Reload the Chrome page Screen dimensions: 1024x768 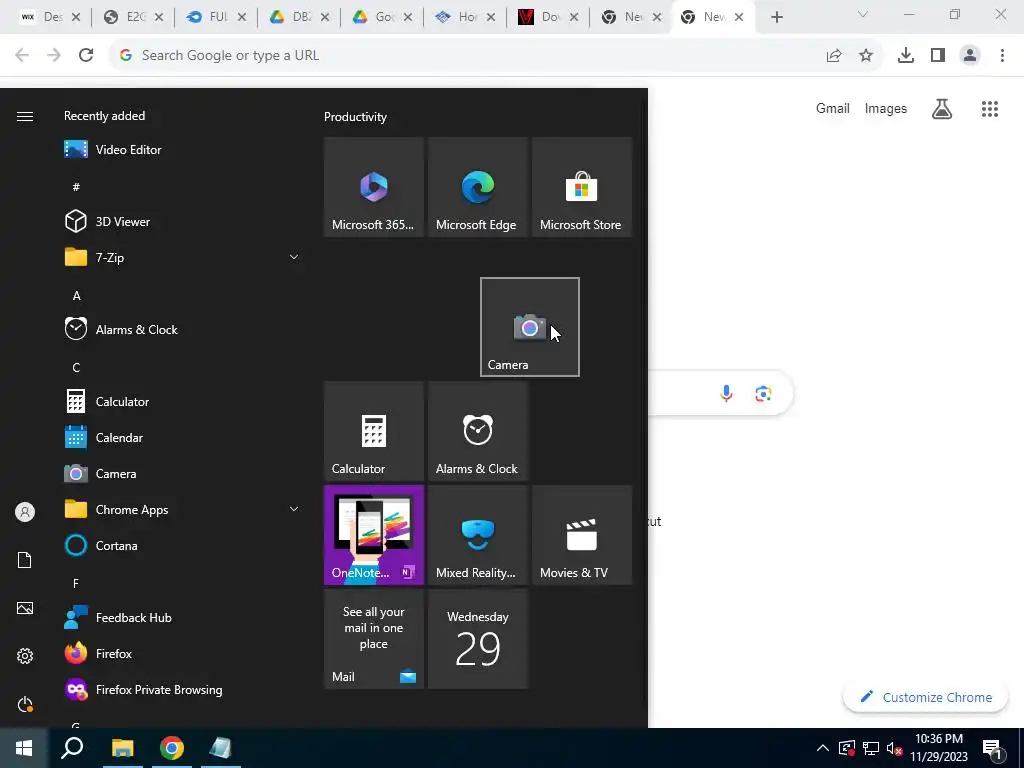pyautogui.click(x=86, y=56)
